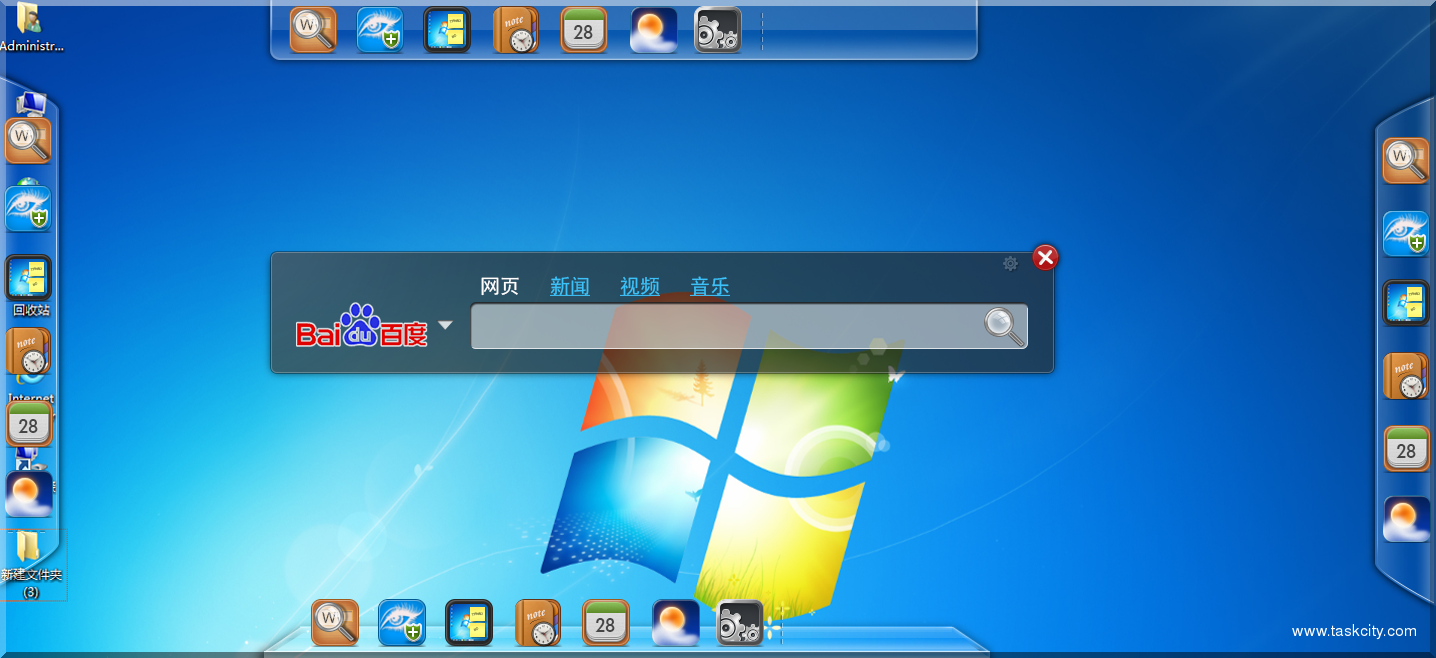Select the 新建文件夹 (3) desktop folder
Screen dimensions: 1436x658
coord(31,564)
